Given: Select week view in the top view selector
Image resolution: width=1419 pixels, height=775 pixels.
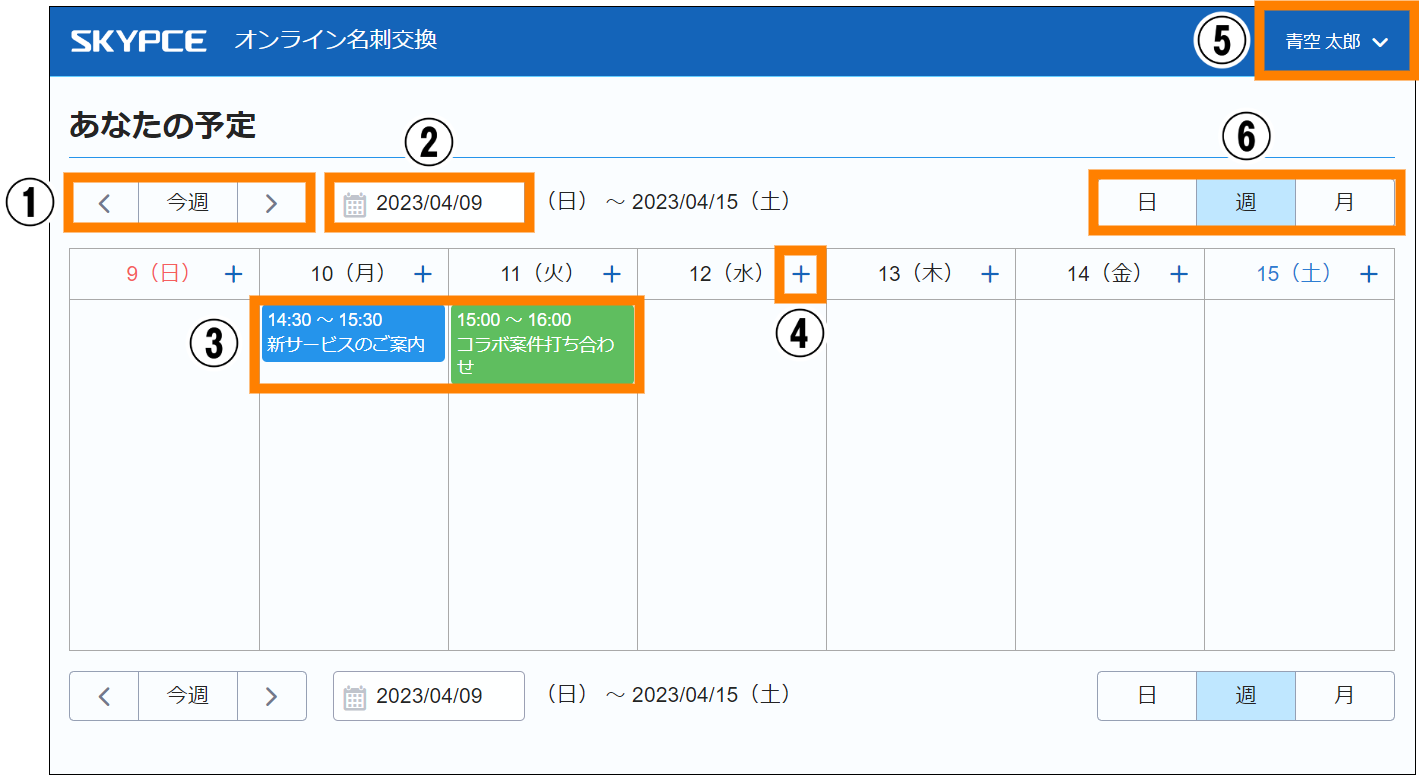Looking at the screenshot, I should coord(1245,203).
